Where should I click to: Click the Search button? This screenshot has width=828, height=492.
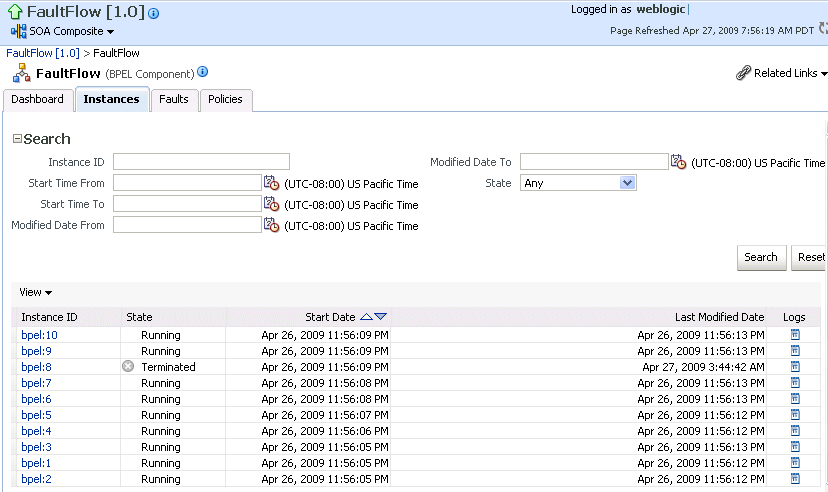pos(761,258)
